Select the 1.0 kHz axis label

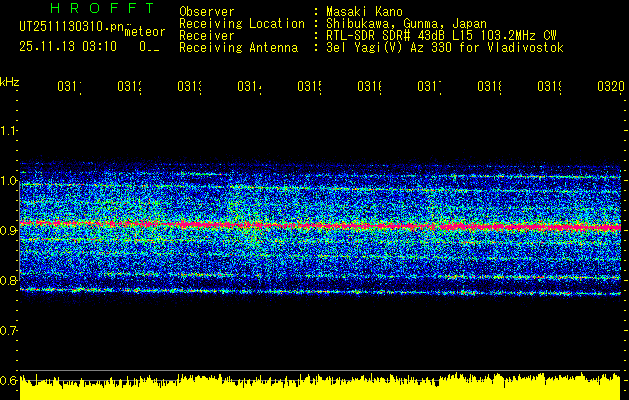pyautogui.click(x=9, y=181)
